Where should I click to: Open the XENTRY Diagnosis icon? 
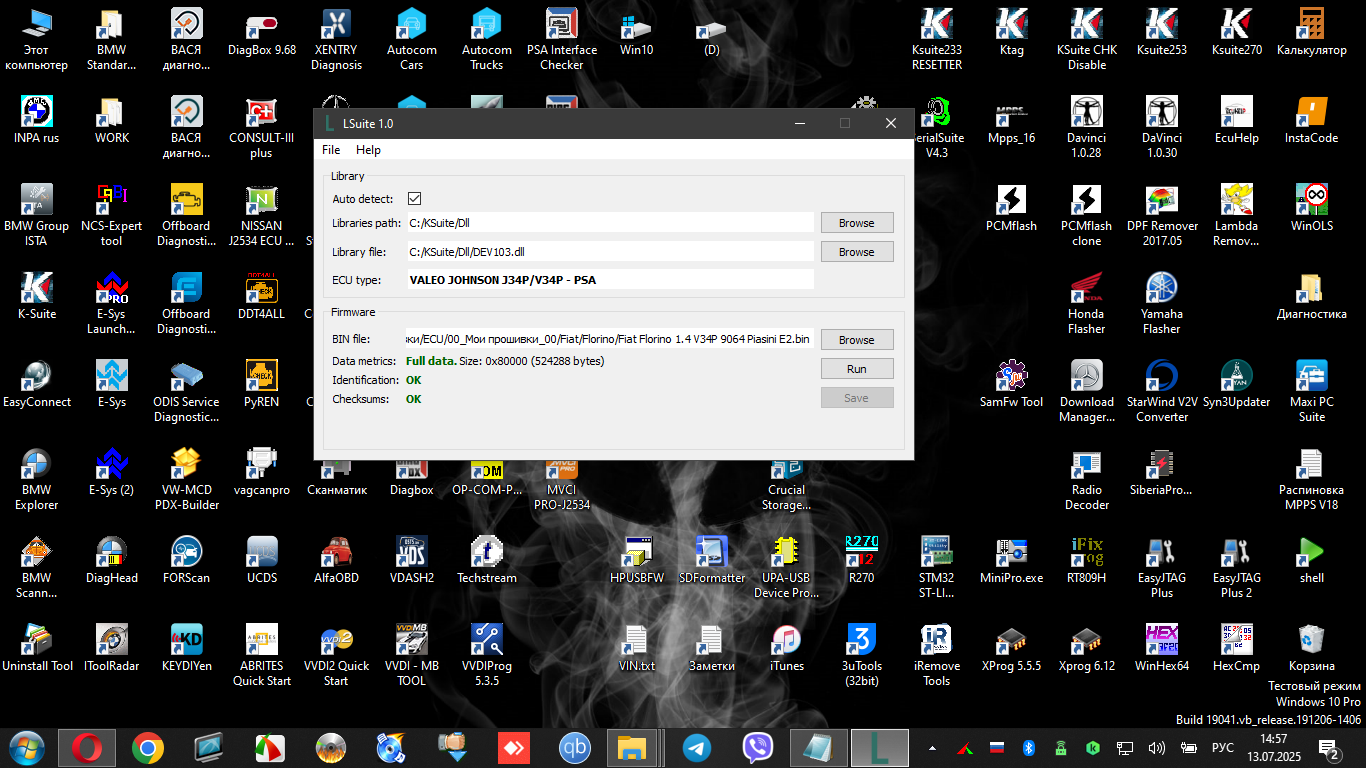(x=337, y=40)
